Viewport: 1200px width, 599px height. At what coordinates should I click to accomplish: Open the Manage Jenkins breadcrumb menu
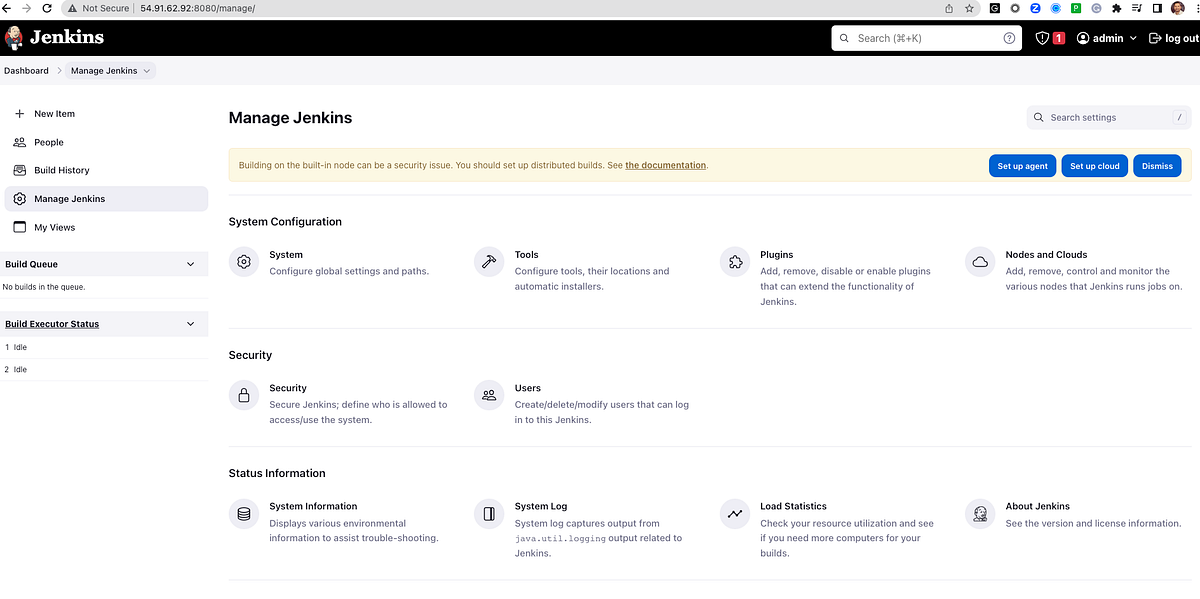tap(146, 70)
